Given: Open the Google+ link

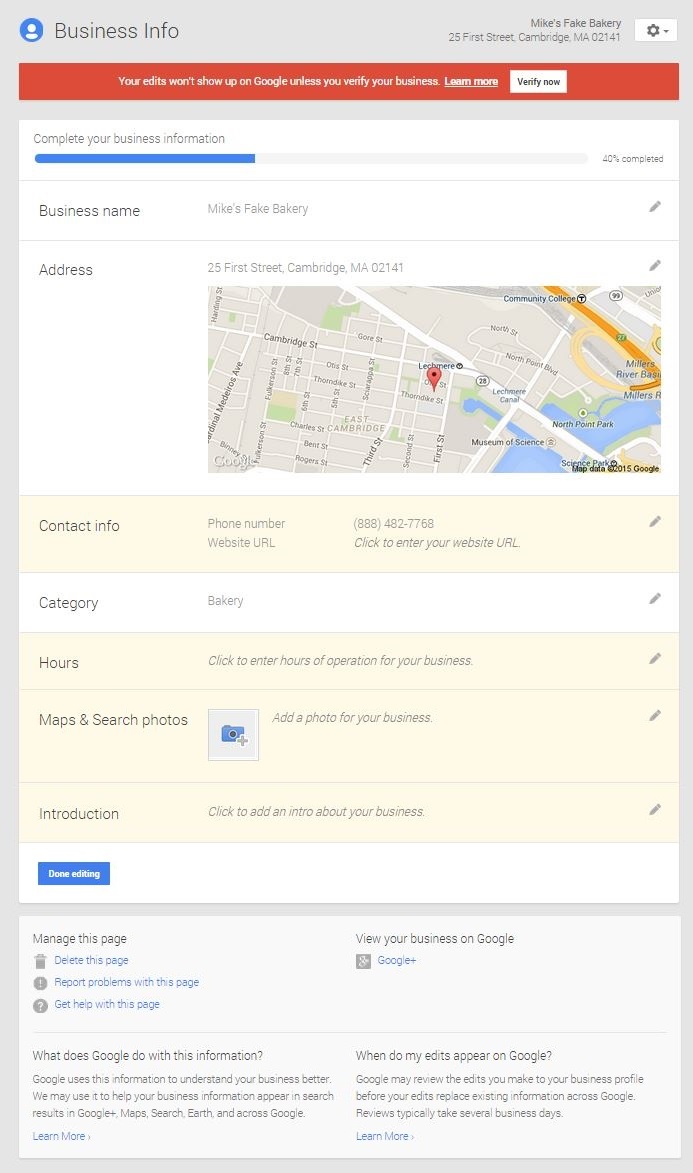Looking at the screenshot, I should tap(396, 960).
